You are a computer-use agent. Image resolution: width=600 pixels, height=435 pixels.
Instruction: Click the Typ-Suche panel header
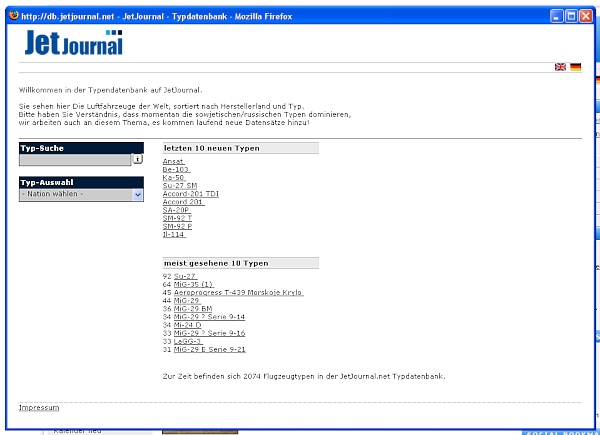[82, 148]
